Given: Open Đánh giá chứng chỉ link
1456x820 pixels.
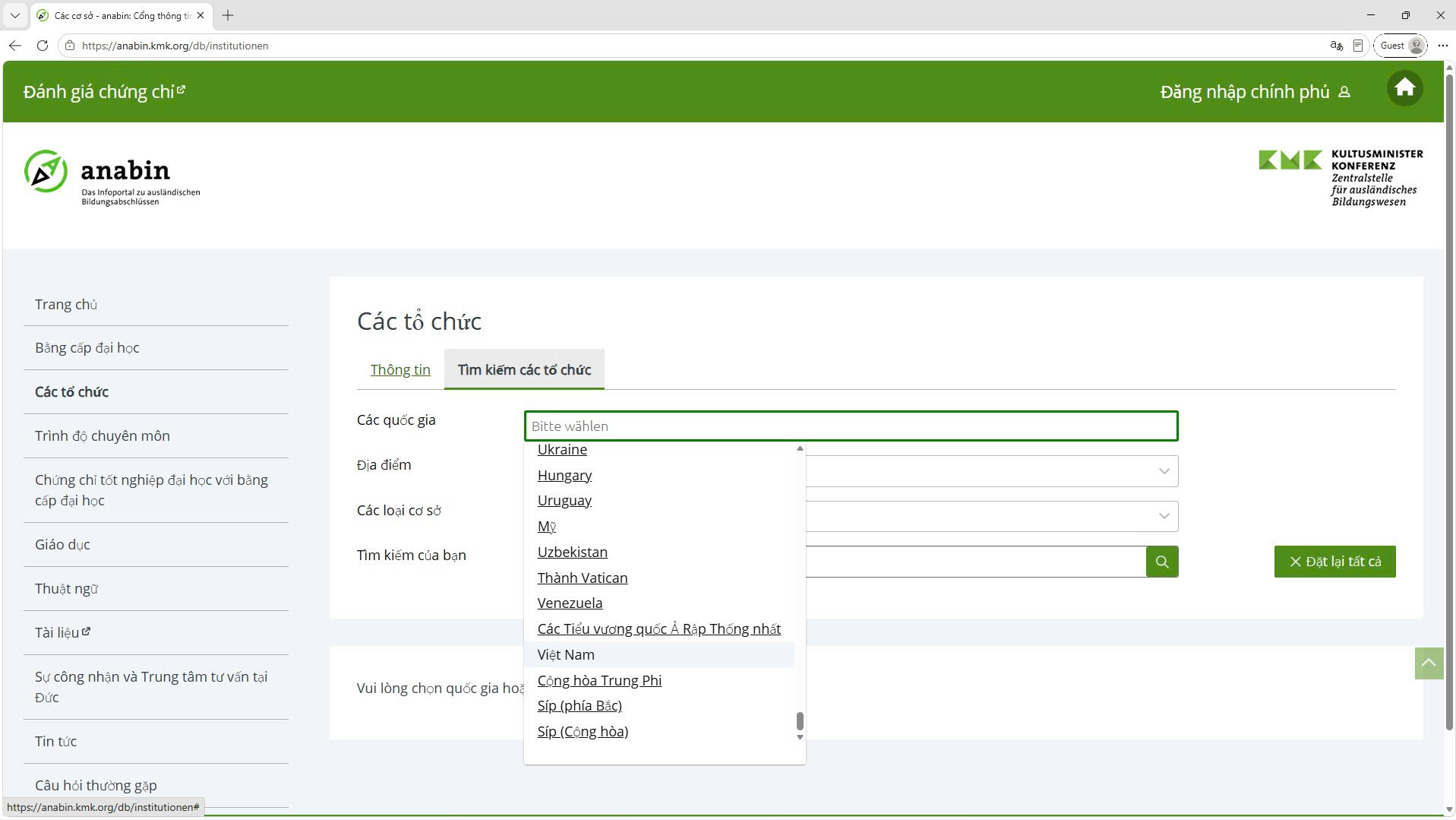Looking at the screenshot, I should pyautogui.click(x=104, y=92).
